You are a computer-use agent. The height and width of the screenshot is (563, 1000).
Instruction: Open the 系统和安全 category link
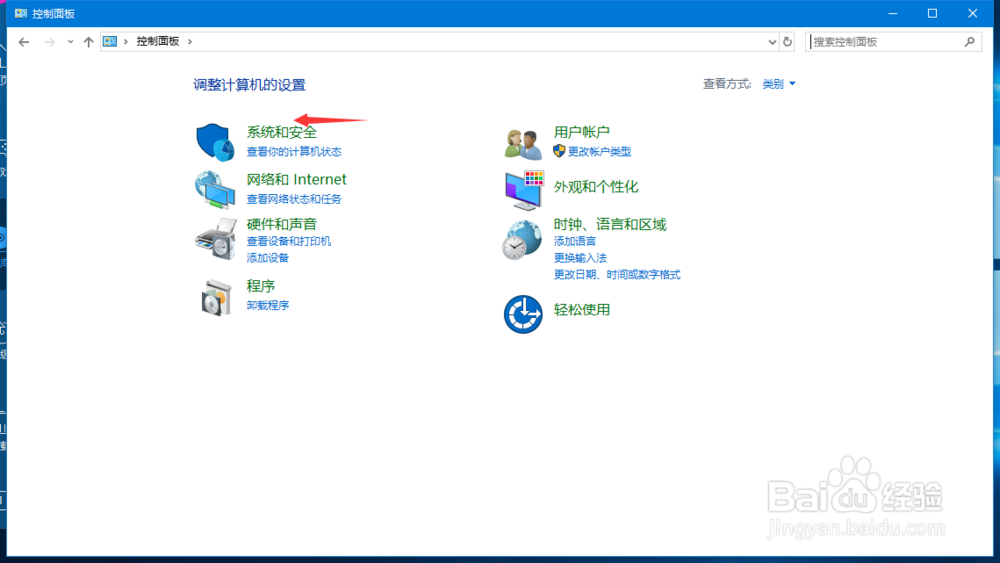click(x=281, y=132)
